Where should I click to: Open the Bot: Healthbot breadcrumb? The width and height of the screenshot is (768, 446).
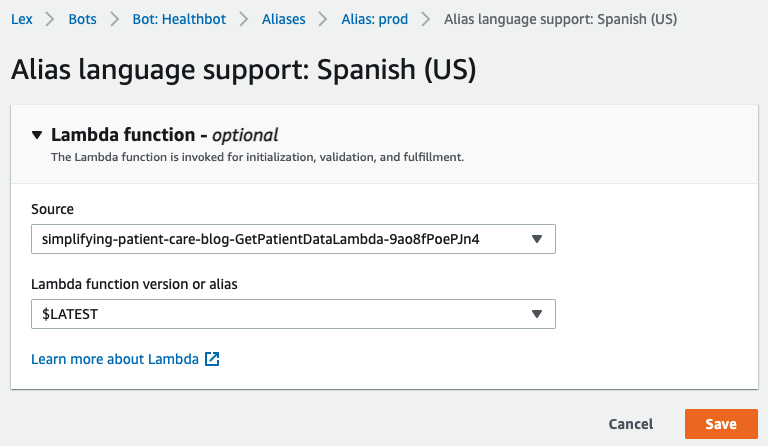click(x=181, y=19)
